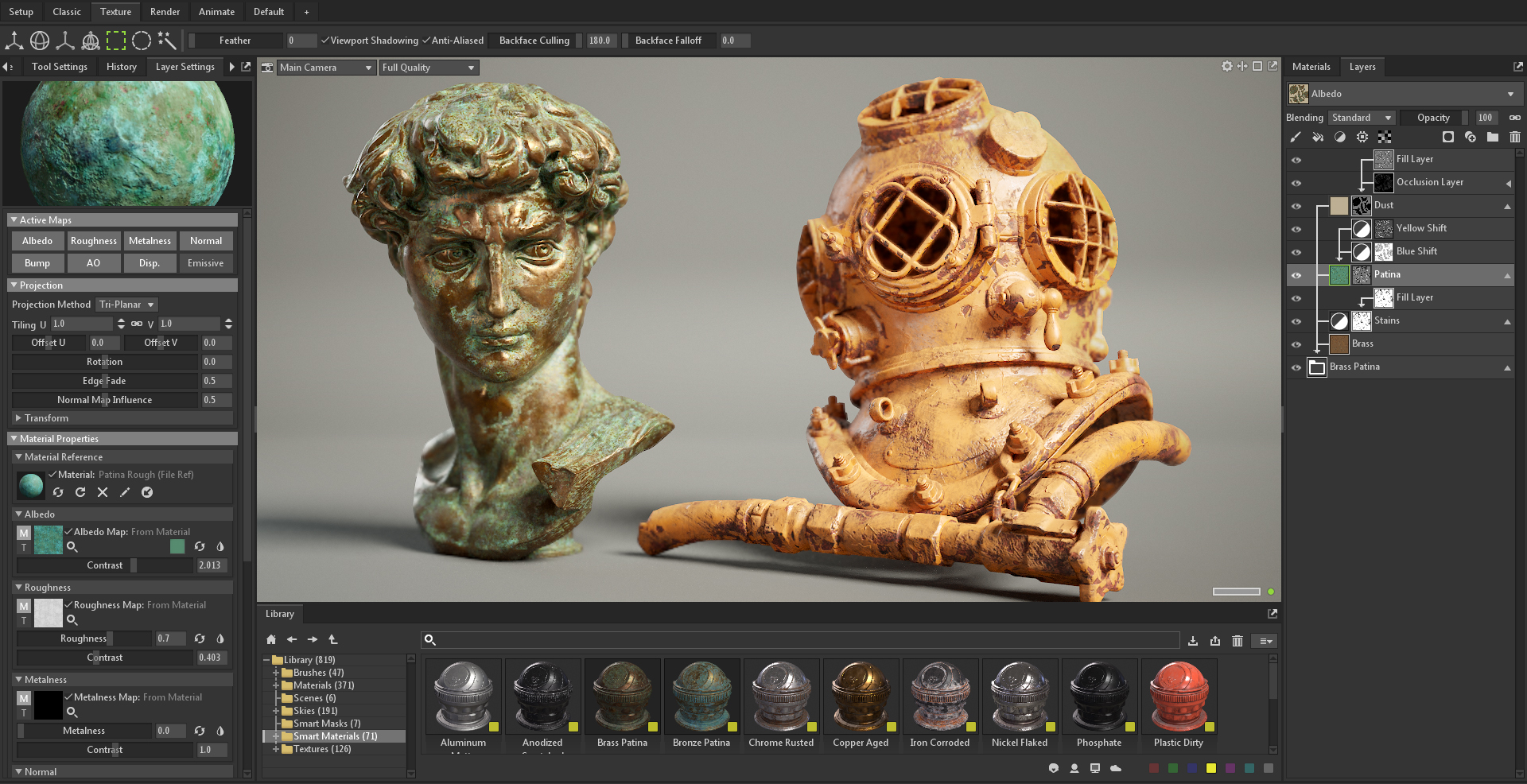This screenshot has height=784, width=1527.
Task: Collapse the Patina layer group
Action: (1507, 275)
